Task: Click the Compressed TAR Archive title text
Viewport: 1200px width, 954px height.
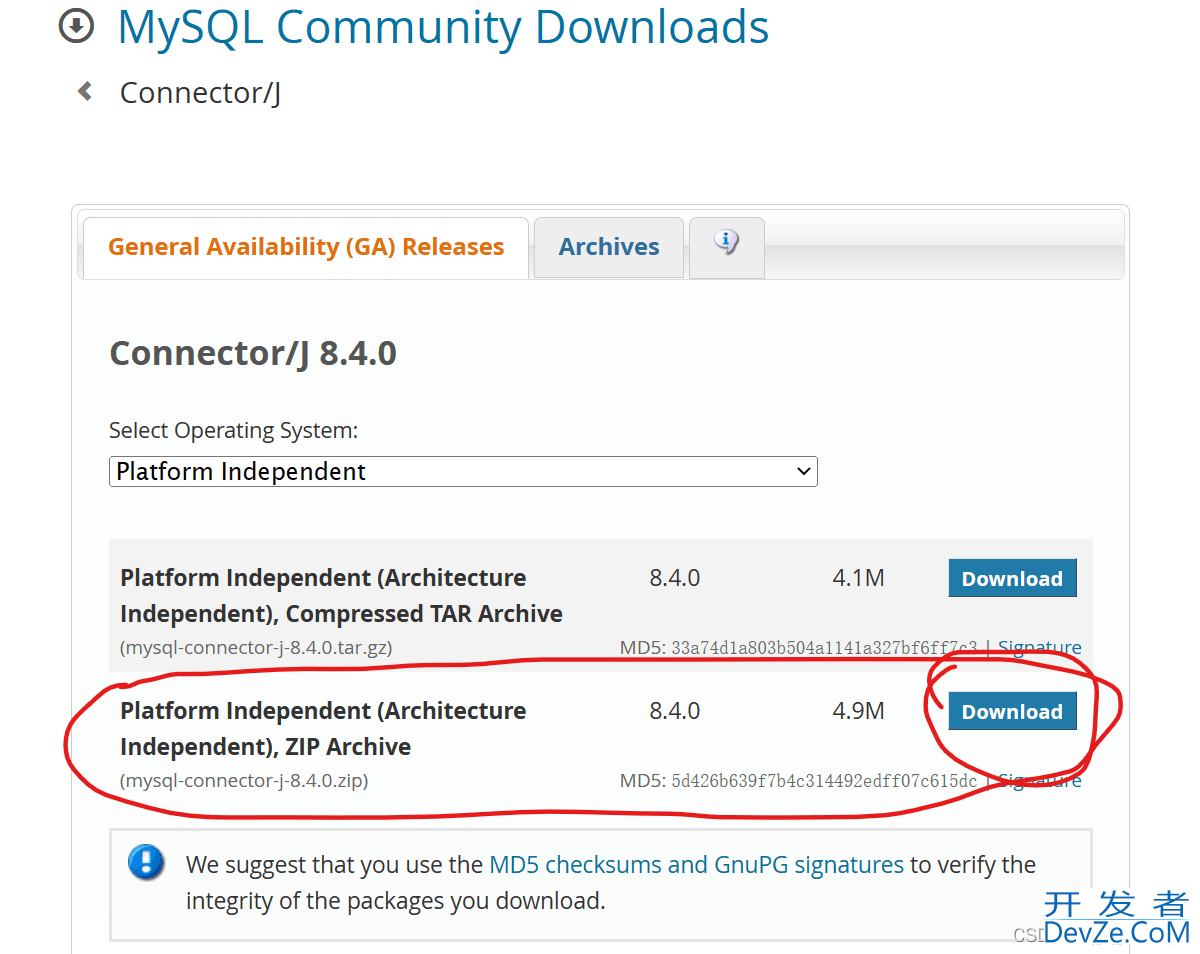Action: 341,595
